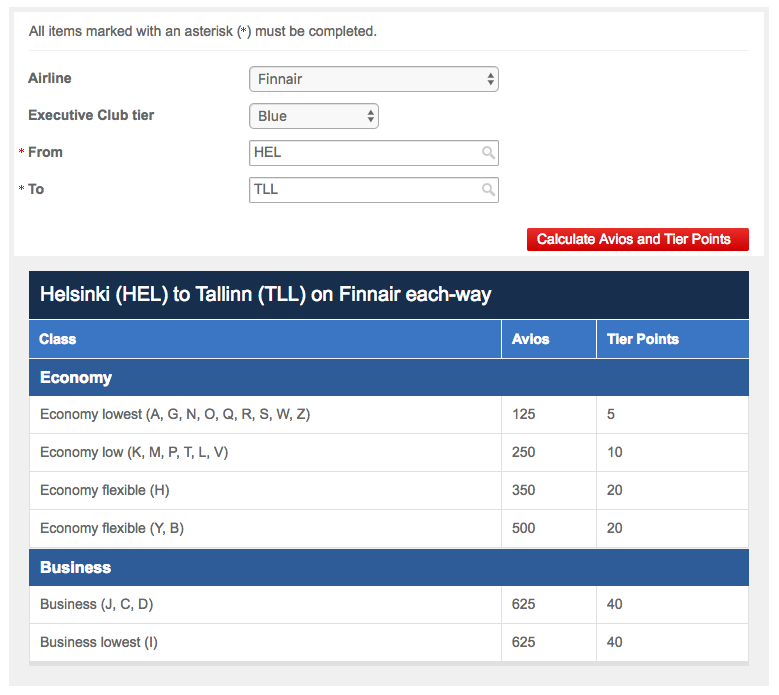Click the Executive Club tier label
The height and width of the screenshot is (695, 779).
(91, 115)
